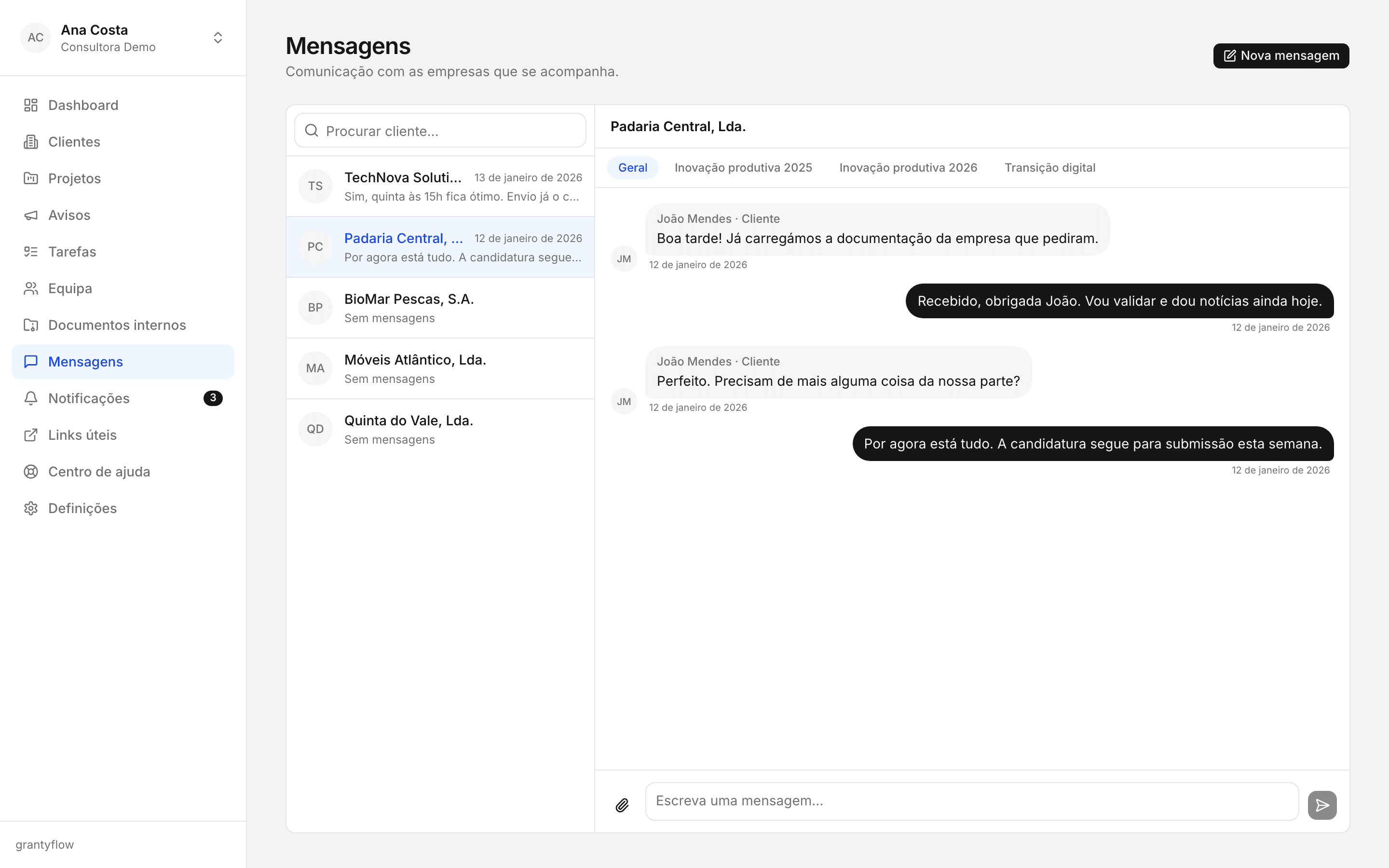Click the AC user avatar
This screenshot has width=1389, height=868.
point(36,37)
